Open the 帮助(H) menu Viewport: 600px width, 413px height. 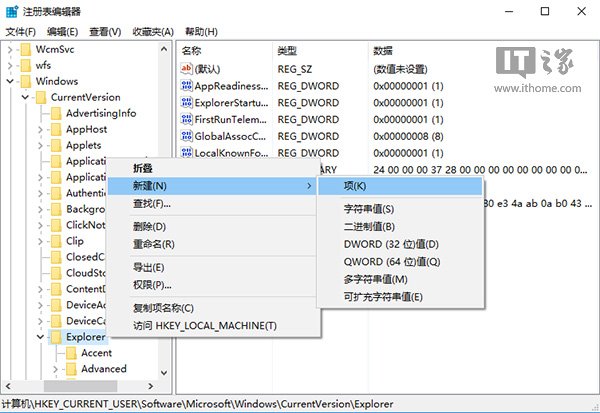coord(201,32)
